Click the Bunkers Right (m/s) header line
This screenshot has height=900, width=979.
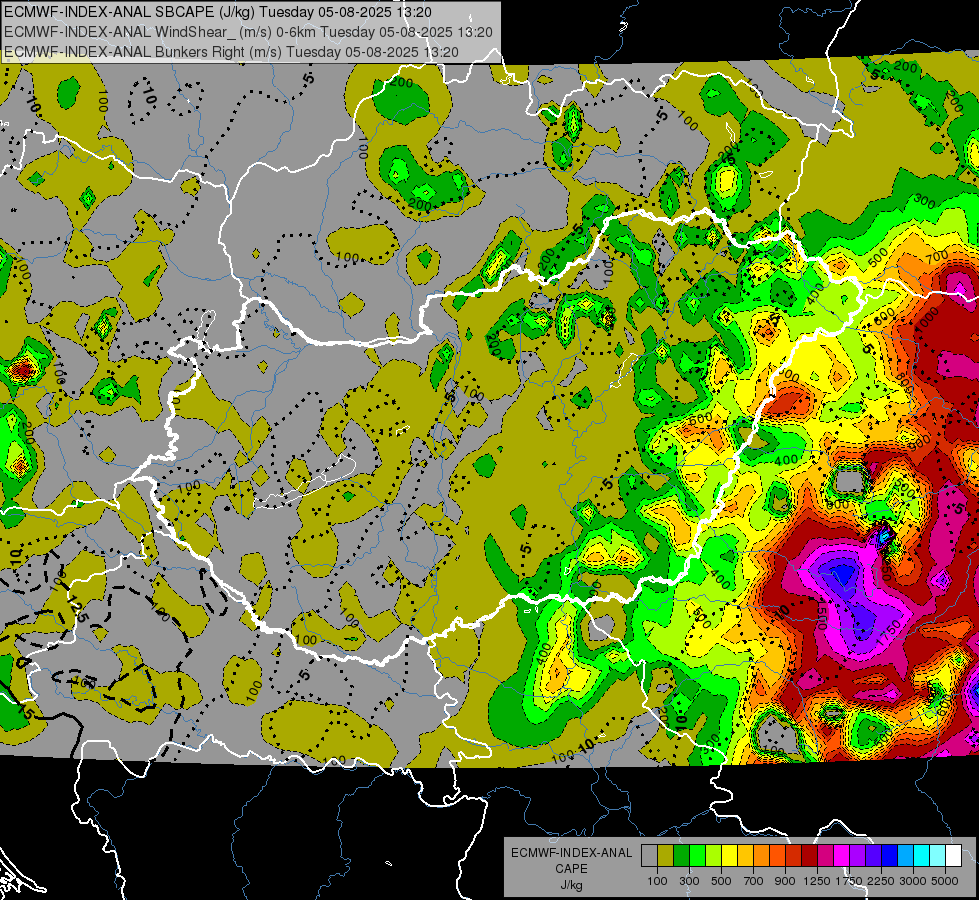point(231,52)
